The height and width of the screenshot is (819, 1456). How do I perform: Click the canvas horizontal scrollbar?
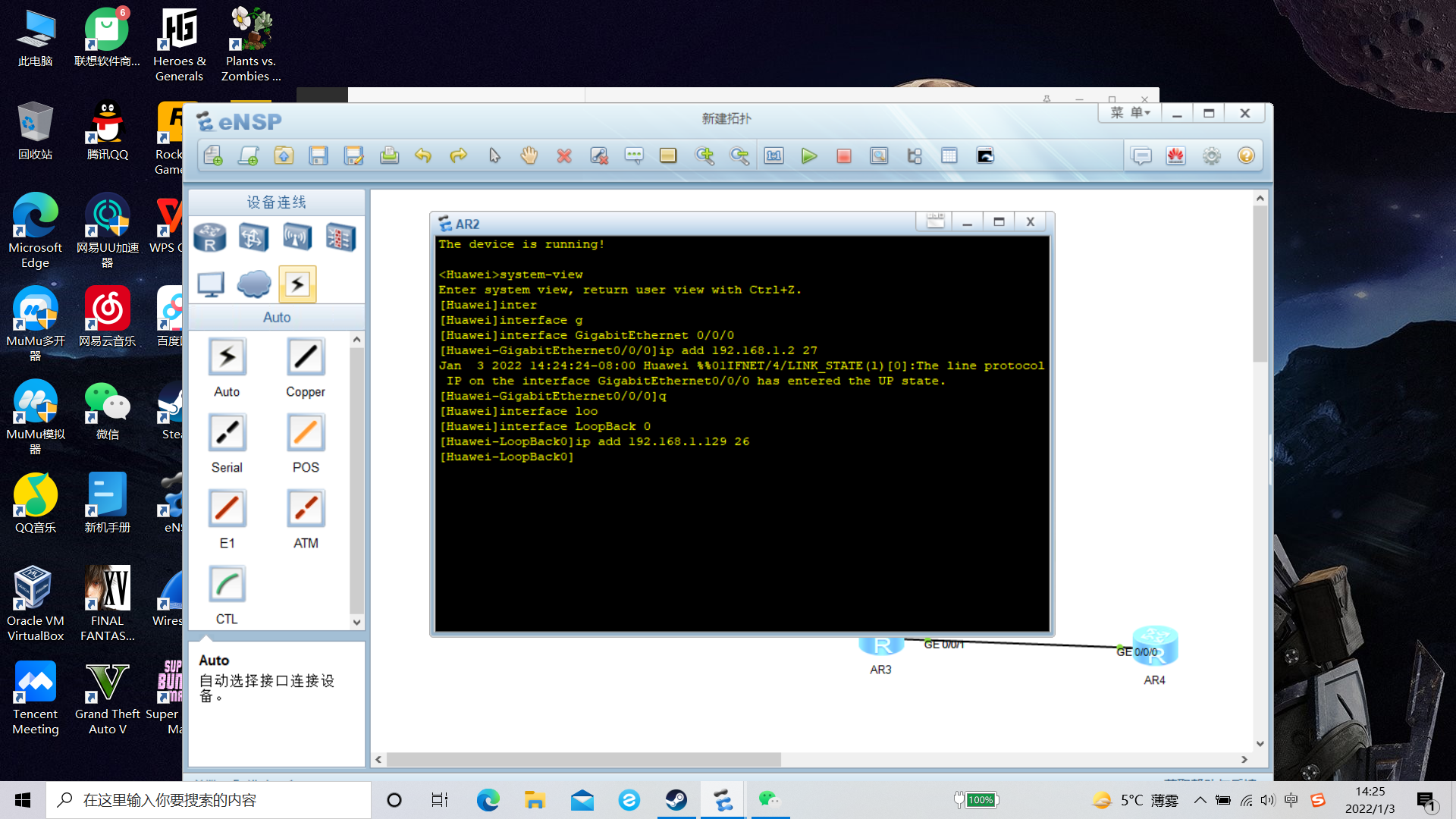pos(583,759)
